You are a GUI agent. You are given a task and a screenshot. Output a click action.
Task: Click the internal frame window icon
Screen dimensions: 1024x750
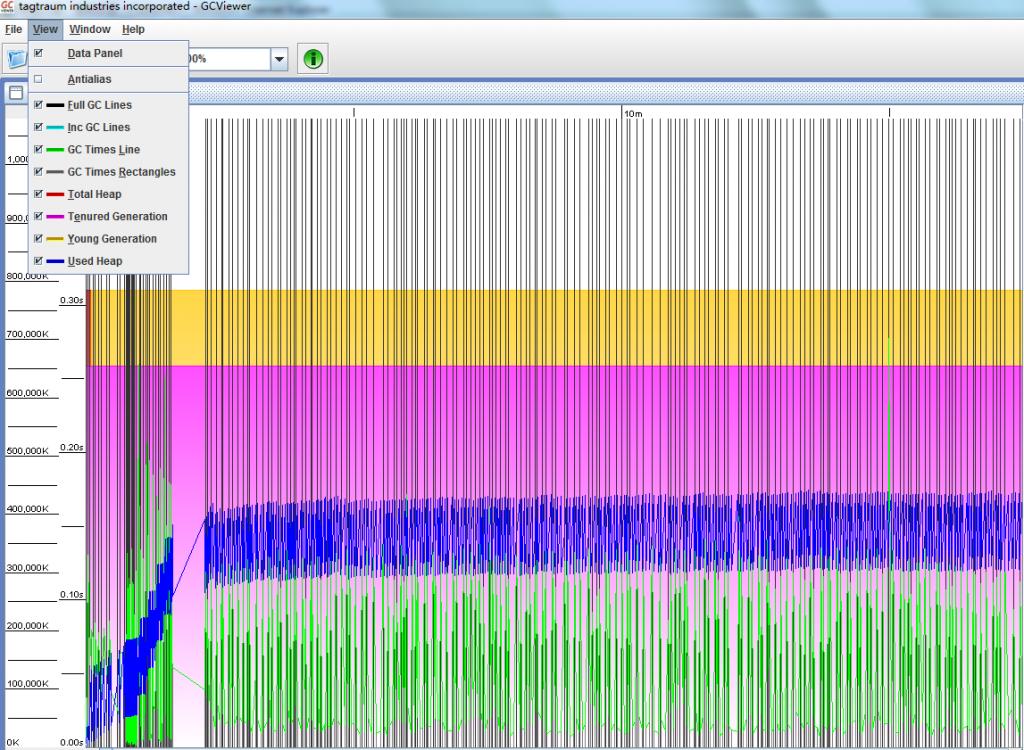tap(16, 93)
